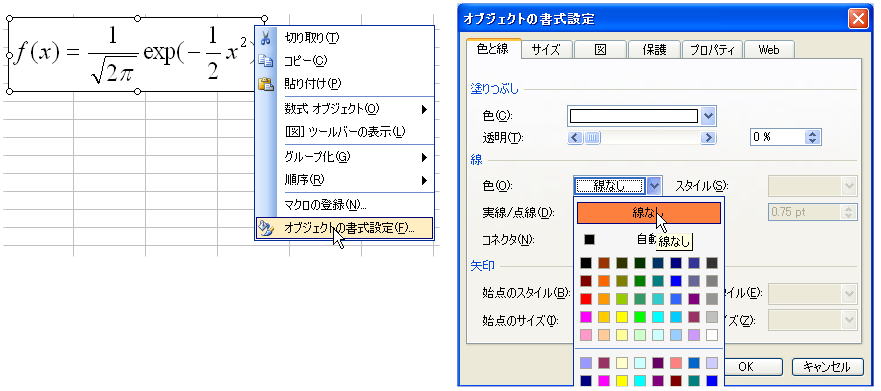Click the transparency slider right arrow
881x391 pixels.
[x=709, y=137]
